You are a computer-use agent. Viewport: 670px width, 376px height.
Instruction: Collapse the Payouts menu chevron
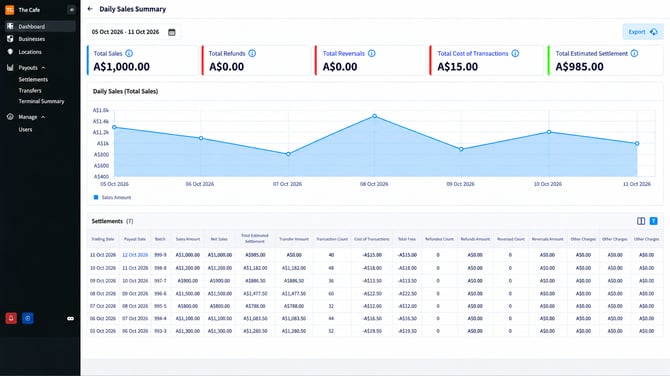(x=43, y=68)
